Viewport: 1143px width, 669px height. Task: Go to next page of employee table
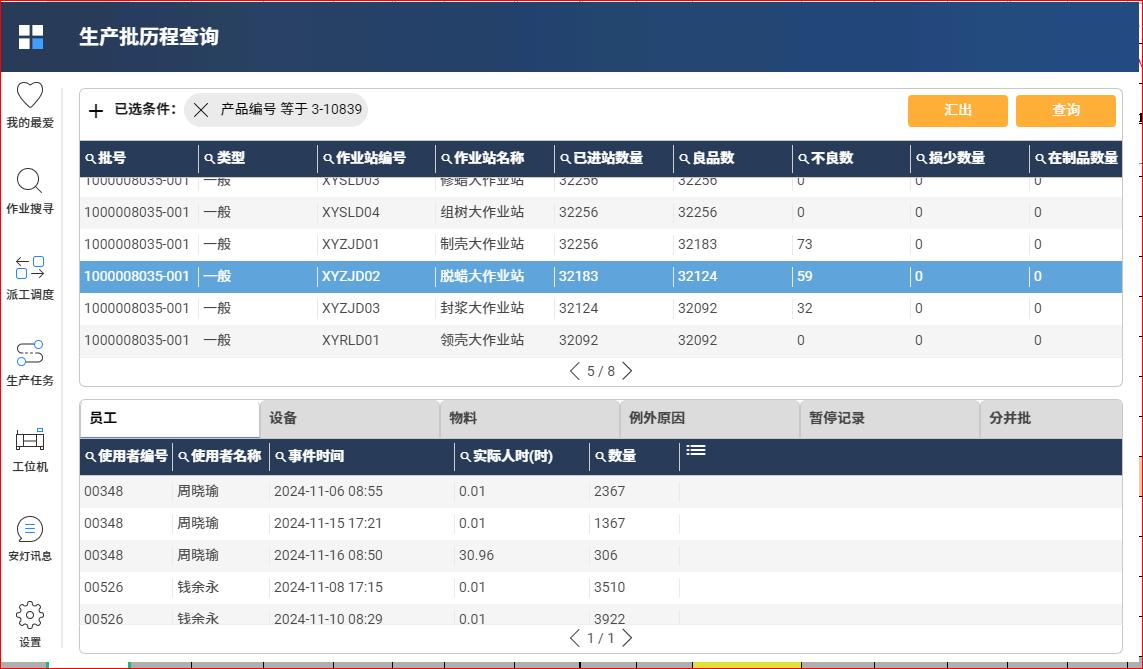tap(628, 638)
